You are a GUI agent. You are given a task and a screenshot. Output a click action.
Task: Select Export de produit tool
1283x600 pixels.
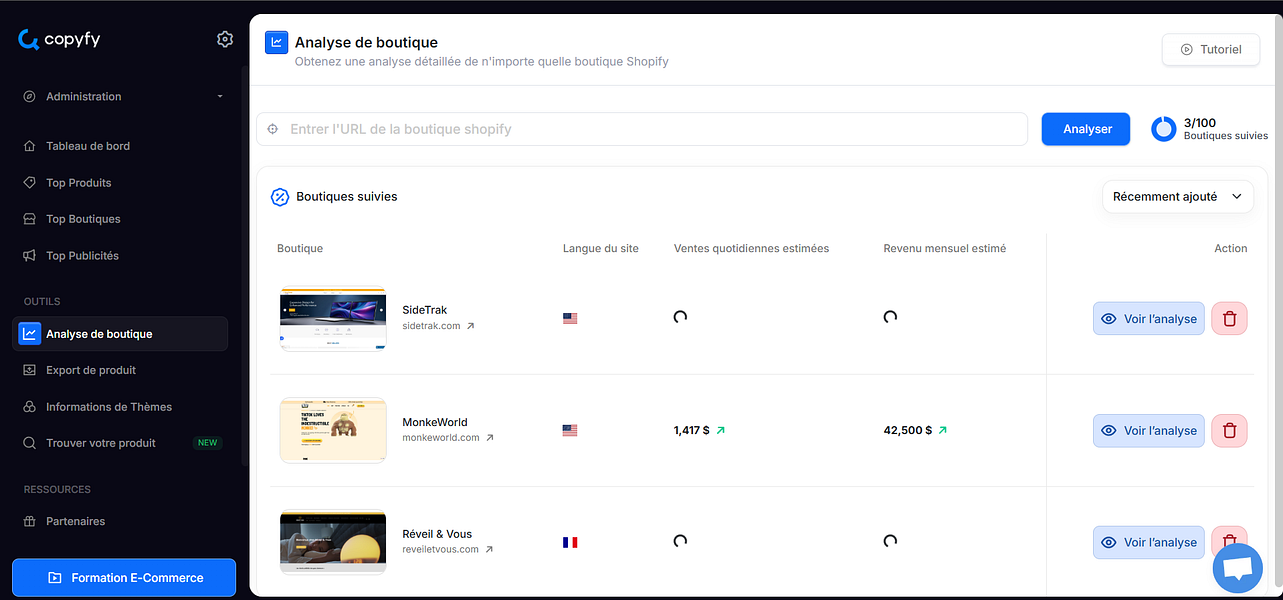click(90, 370)
